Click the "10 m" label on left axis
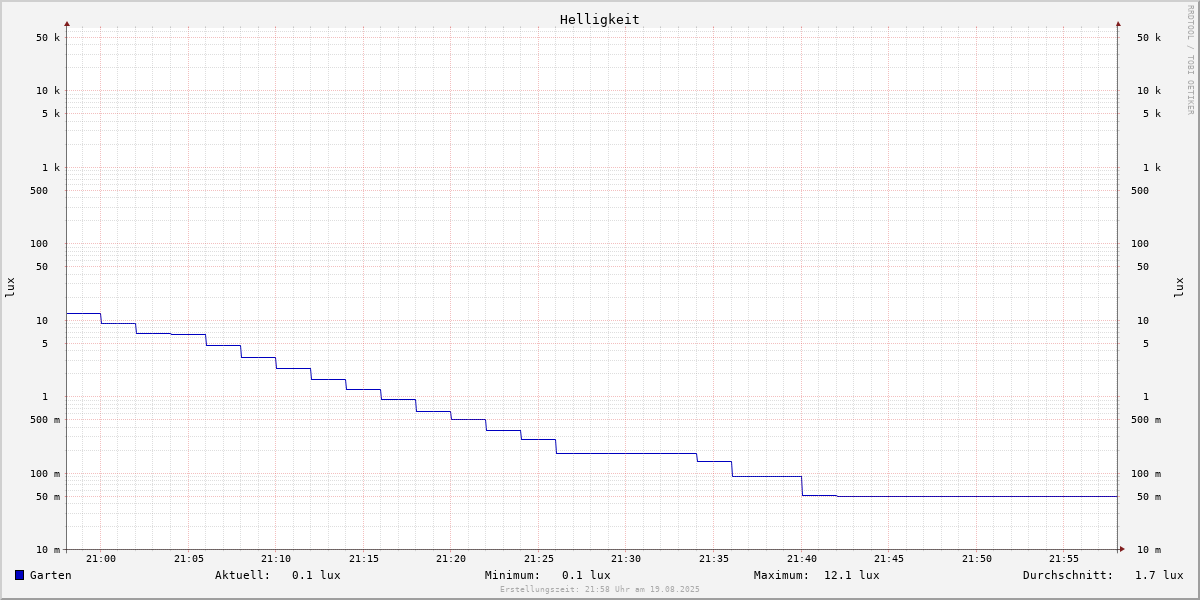Image resolution: width=1200 pixels, height=600 pixels. [48, 550]
